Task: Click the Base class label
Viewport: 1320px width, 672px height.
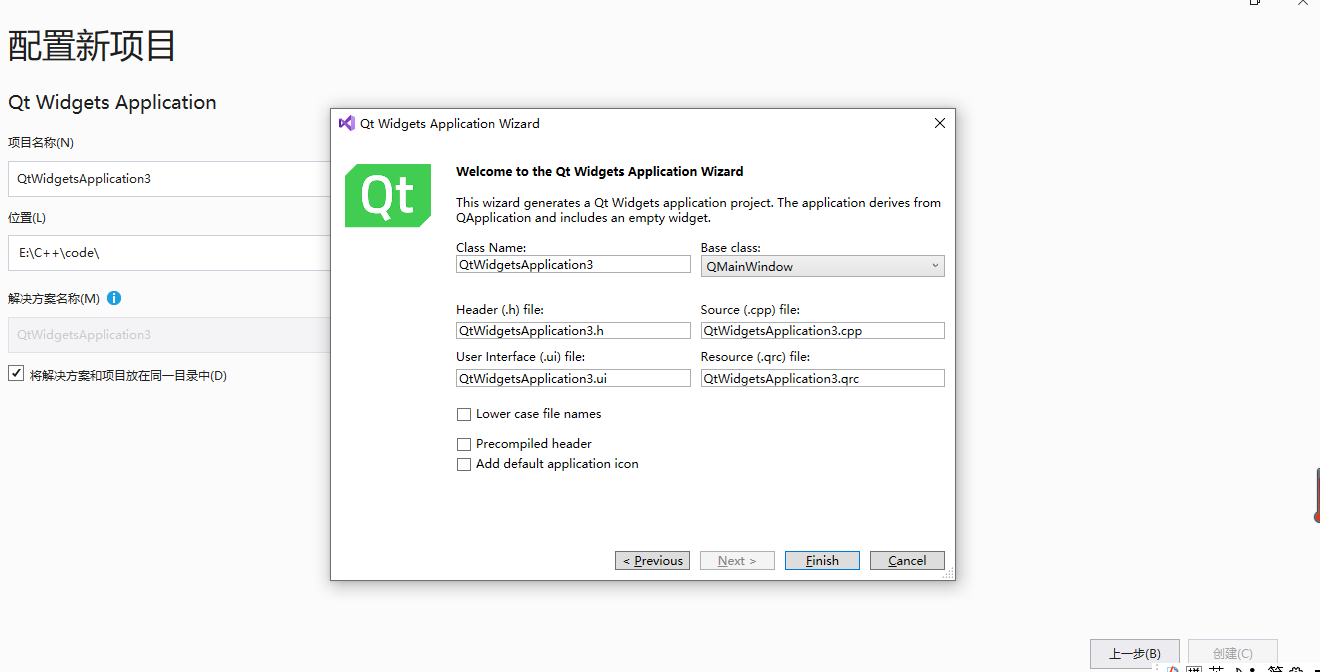Action: (x=731, y=247)
